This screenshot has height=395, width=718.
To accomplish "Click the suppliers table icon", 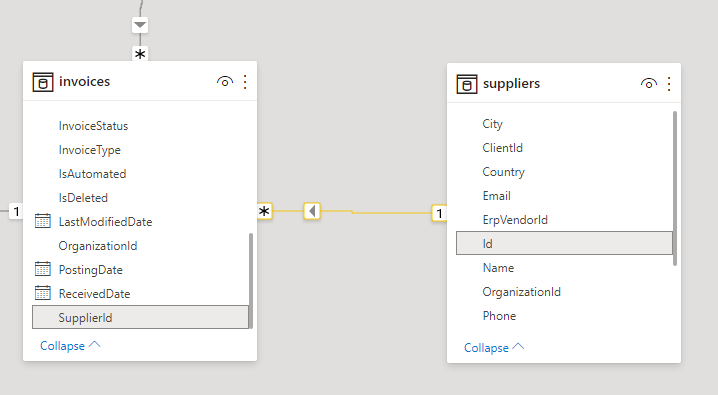I will click(467, 84).
